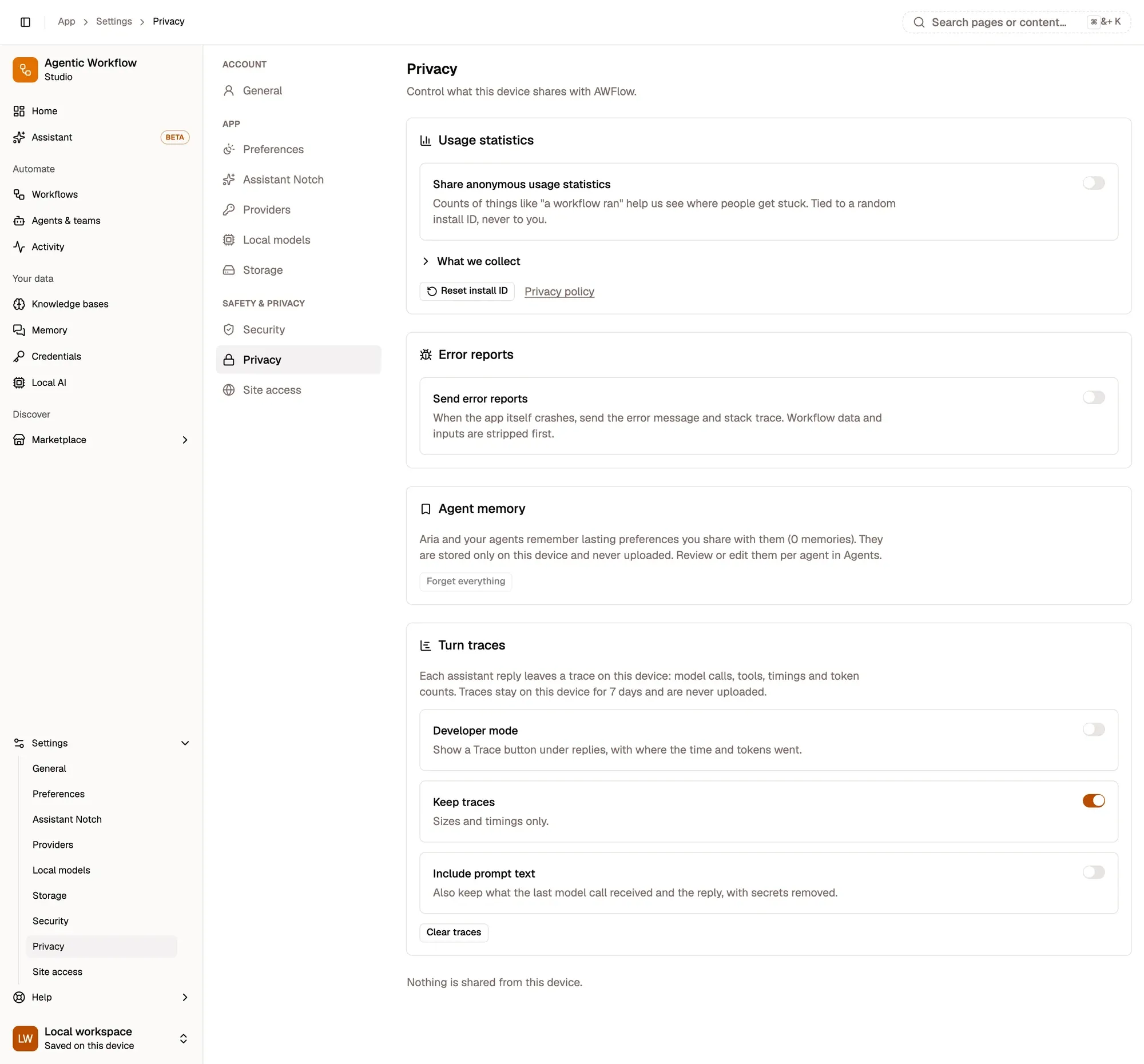
Task: Open the Local workspace switcher
Action: [x=101, y=1039]
